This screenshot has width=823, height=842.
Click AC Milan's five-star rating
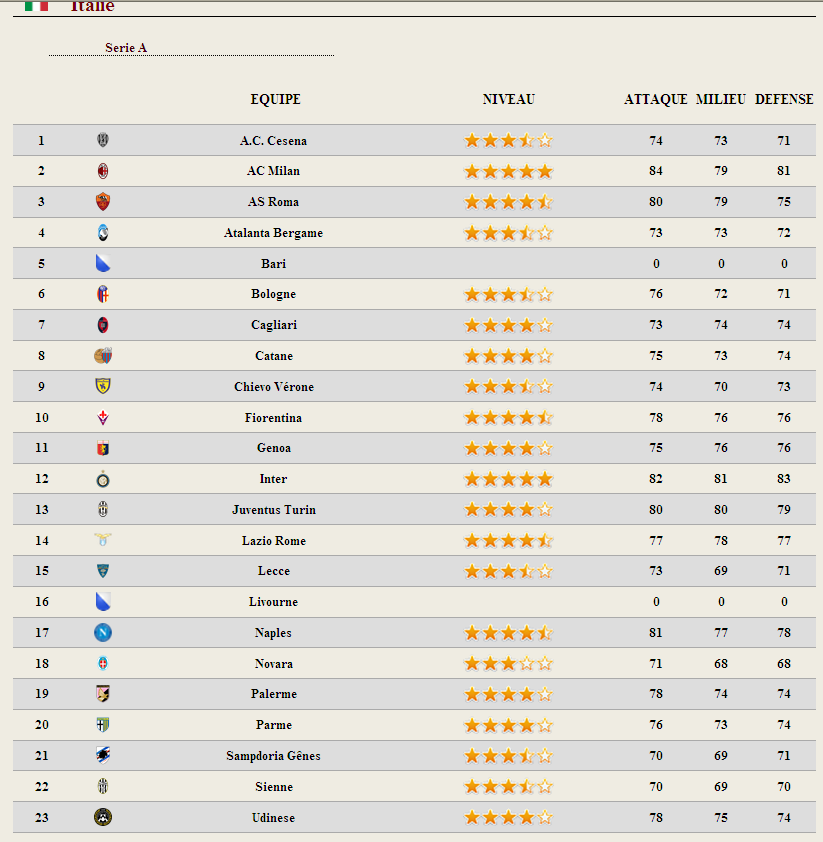click(508, 171)
